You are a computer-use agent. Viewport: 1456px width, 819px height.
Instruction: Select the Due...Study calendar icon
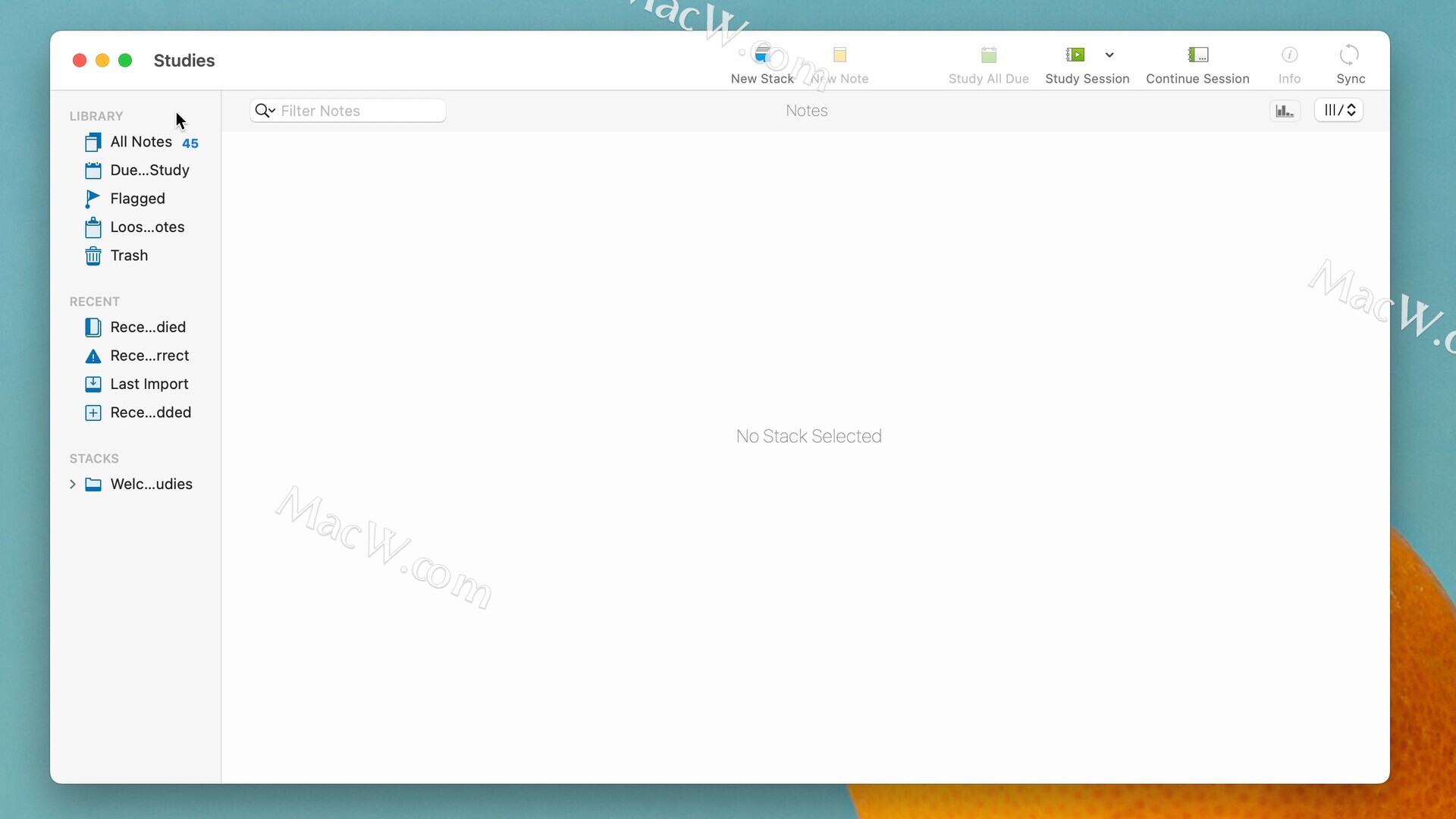click(93, 171)
